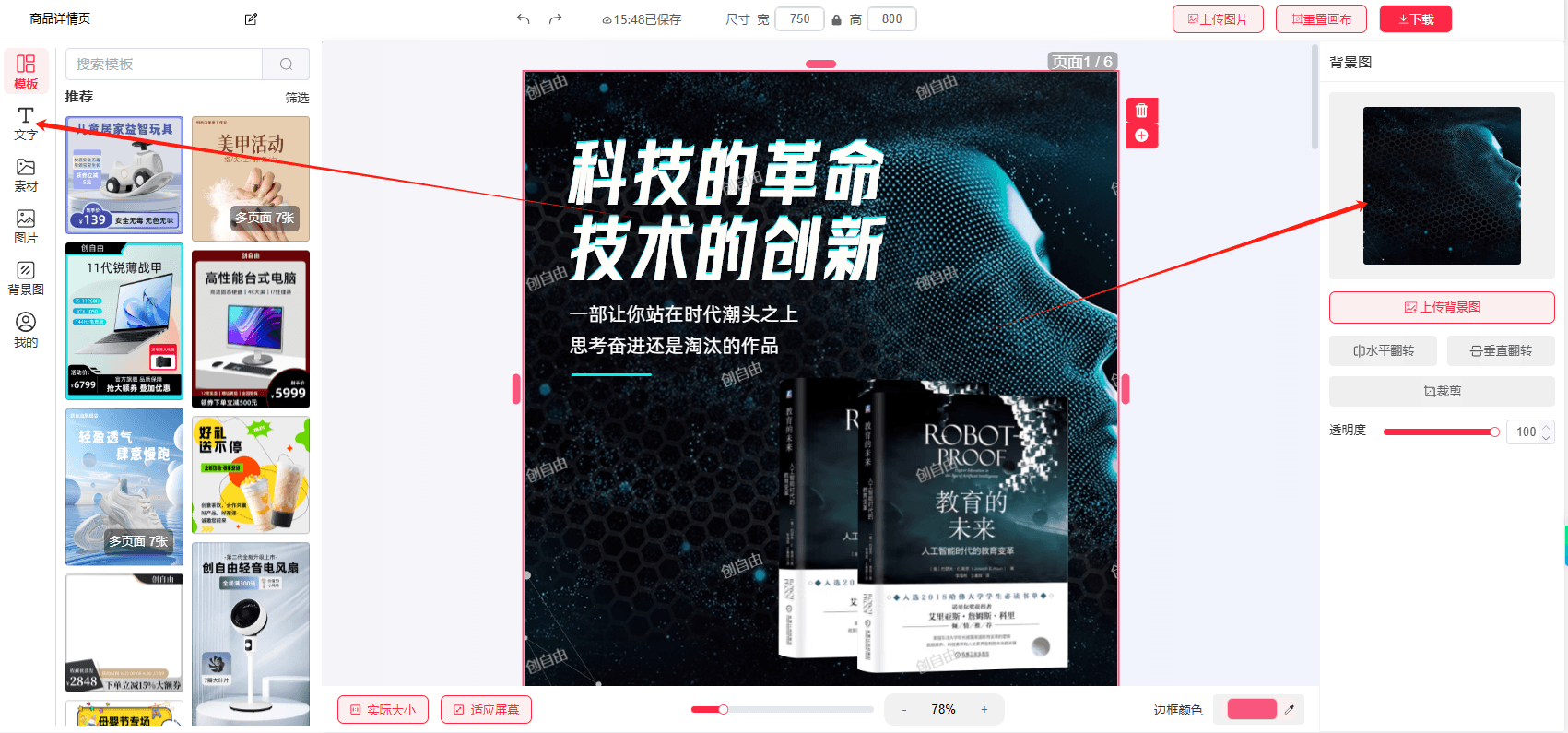Screen dimensions: 1568x733
Task: Open the 素材 materials panel
Action: click(x=26, y=175)
